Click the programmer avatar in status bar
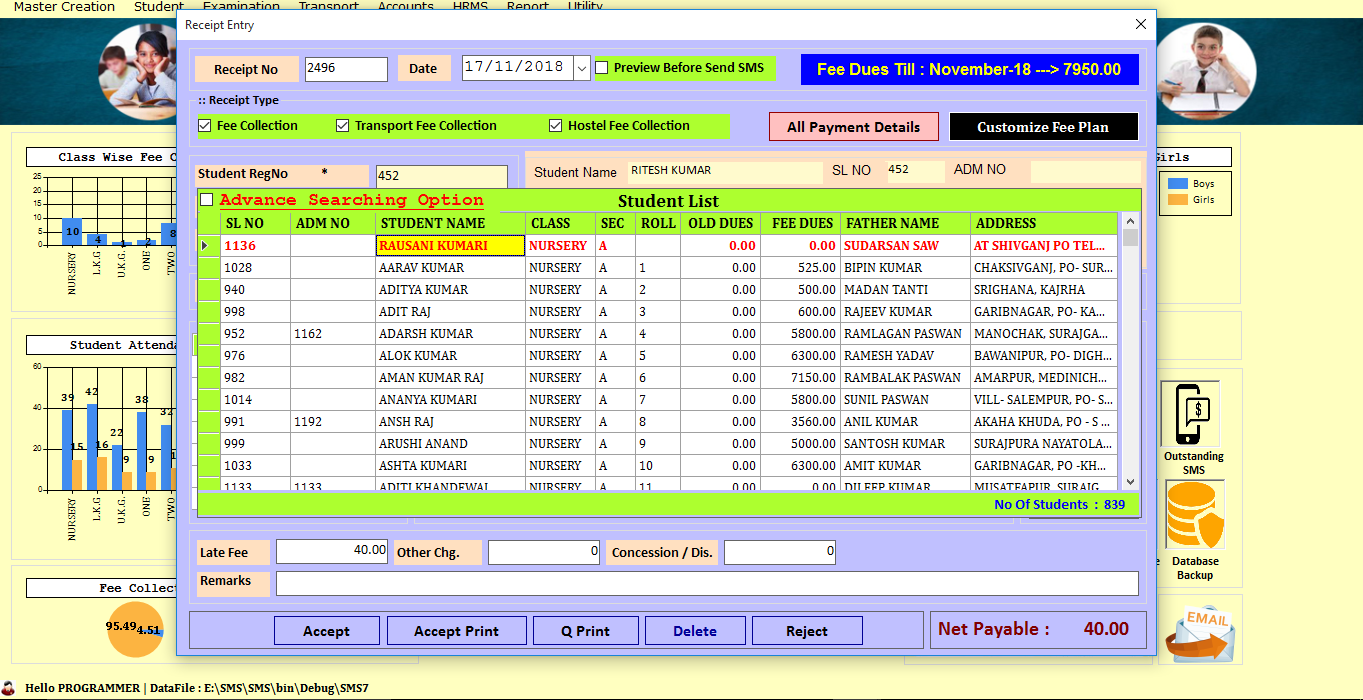Image resolution: width=1363 pixels, height=700 pixels. [10, 688]
